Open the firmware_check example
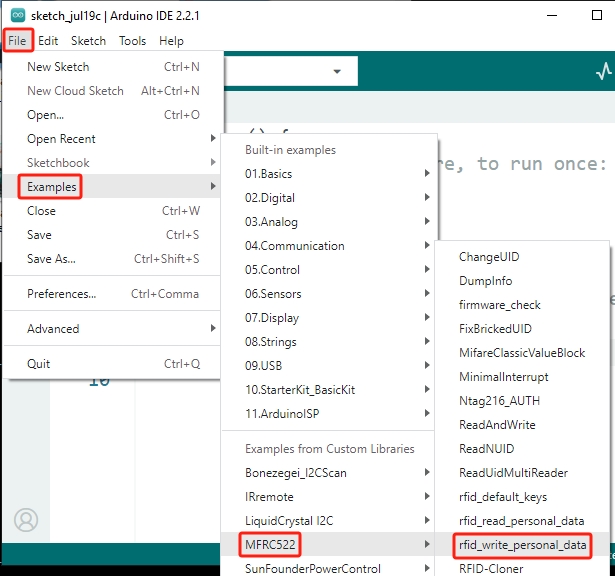This screenshot has width=615, height=576. click(x=522, y=305)
